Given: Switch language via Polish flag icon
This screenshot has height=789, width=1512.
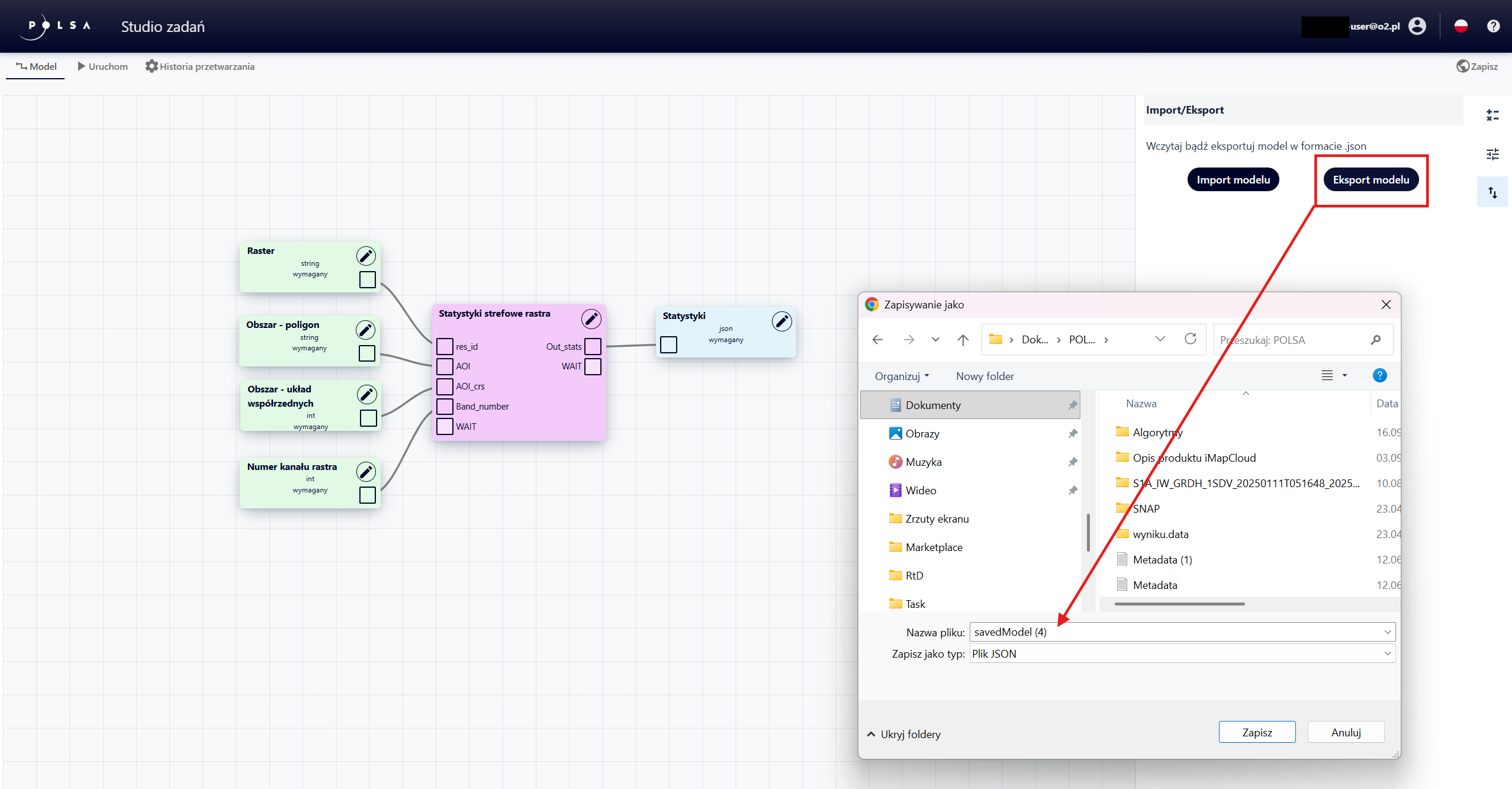Looking at the screenshot, I should 1460,26.
